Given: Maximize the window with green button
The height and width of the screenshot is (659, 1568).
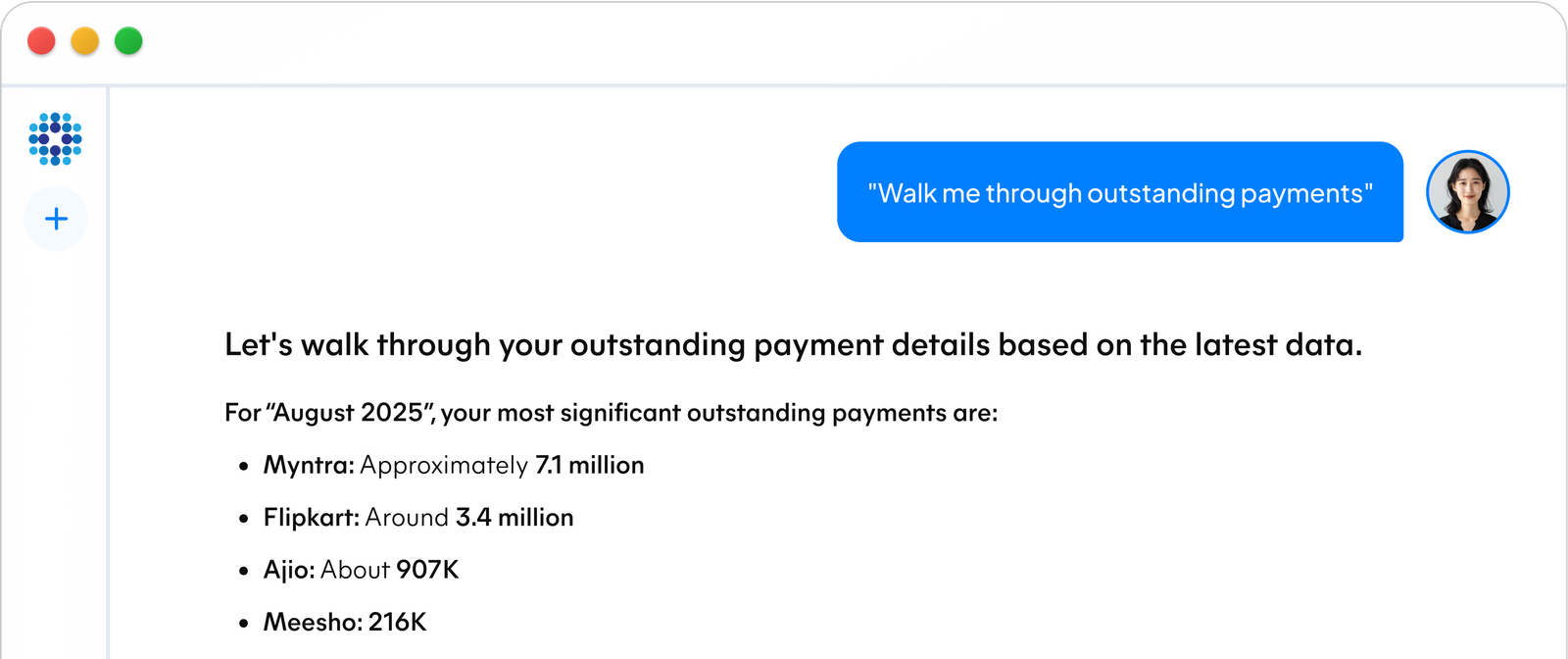Looking at the screenshot, I should (x=128, y=41).
